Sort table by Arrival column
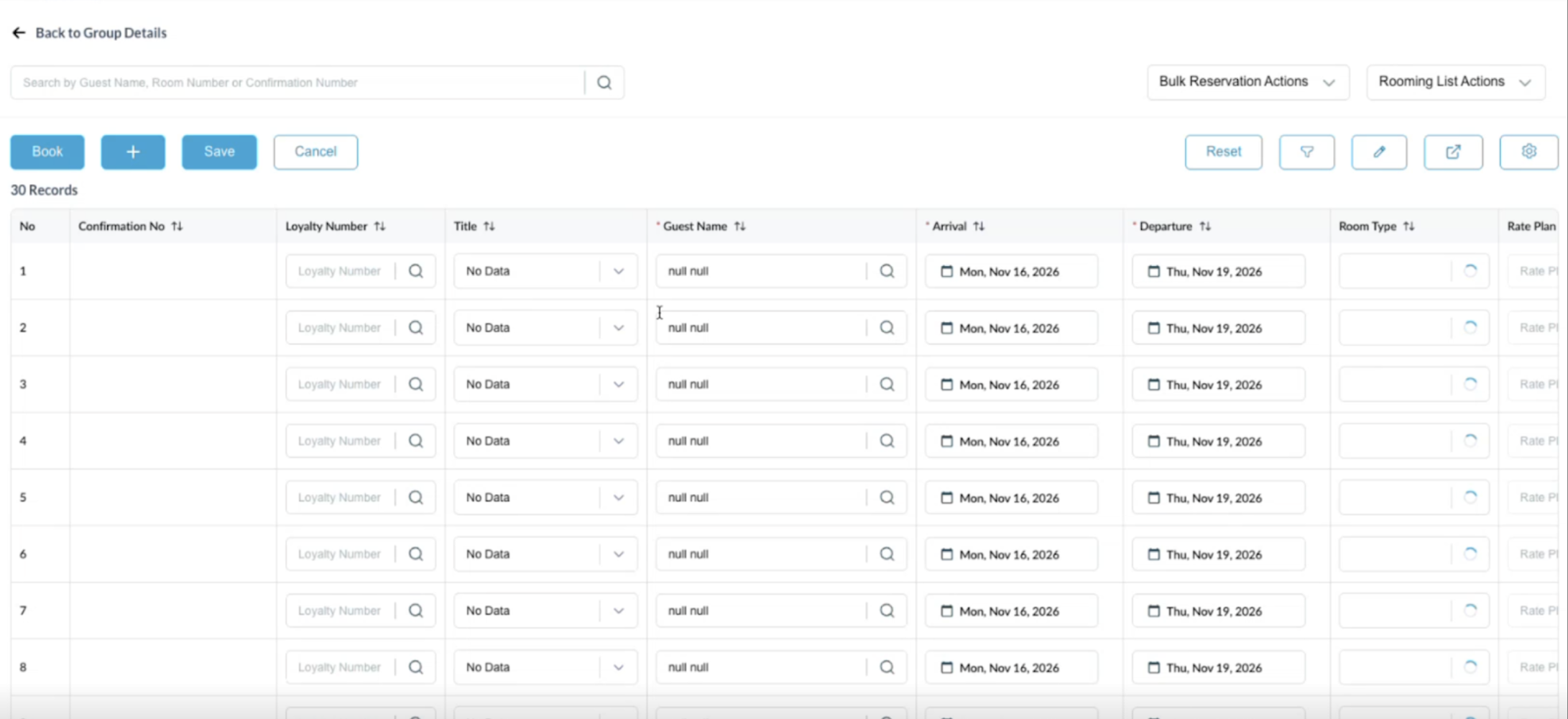The height and width of the screenshot is (719, 1568). click(x=979, y=226)
